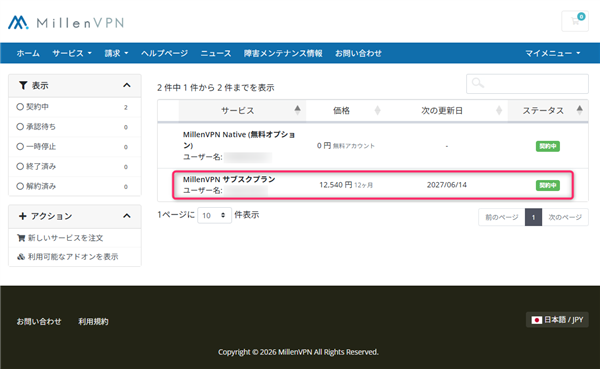This screenshot has height=369, width=600.
Task: Select the 契約中 filter radio
Action: pyautogui.click(x=20, y=107)
